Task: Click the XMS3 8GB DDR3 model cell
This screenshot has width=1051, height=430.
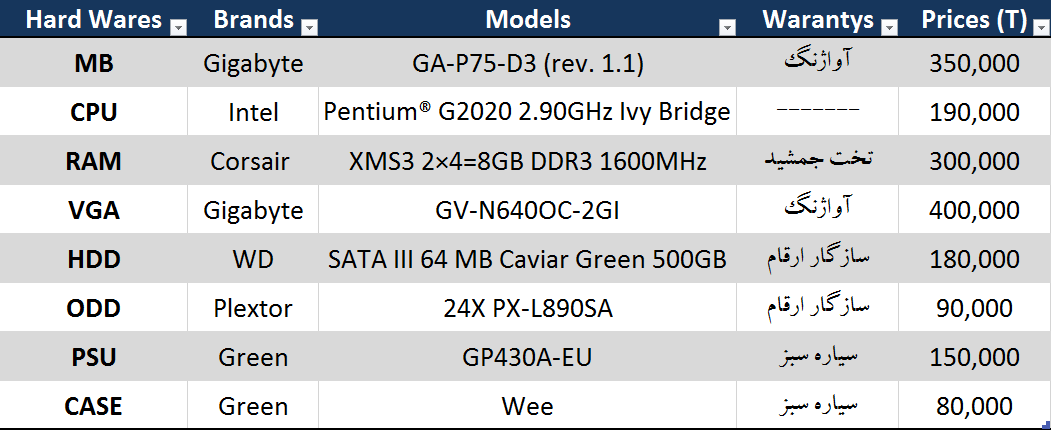Action: point(528,161)
